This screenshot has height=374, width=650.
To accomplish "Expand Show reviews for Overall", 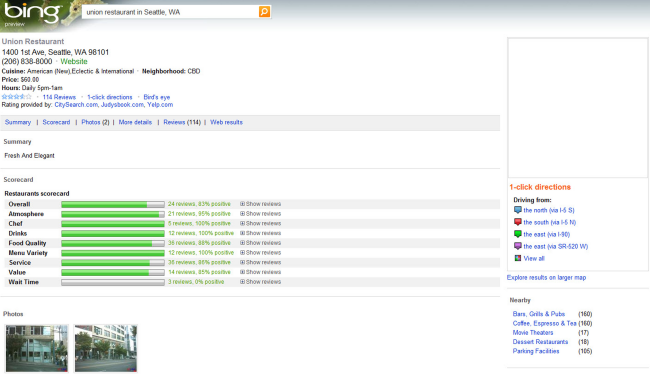I will pos(260,204).
